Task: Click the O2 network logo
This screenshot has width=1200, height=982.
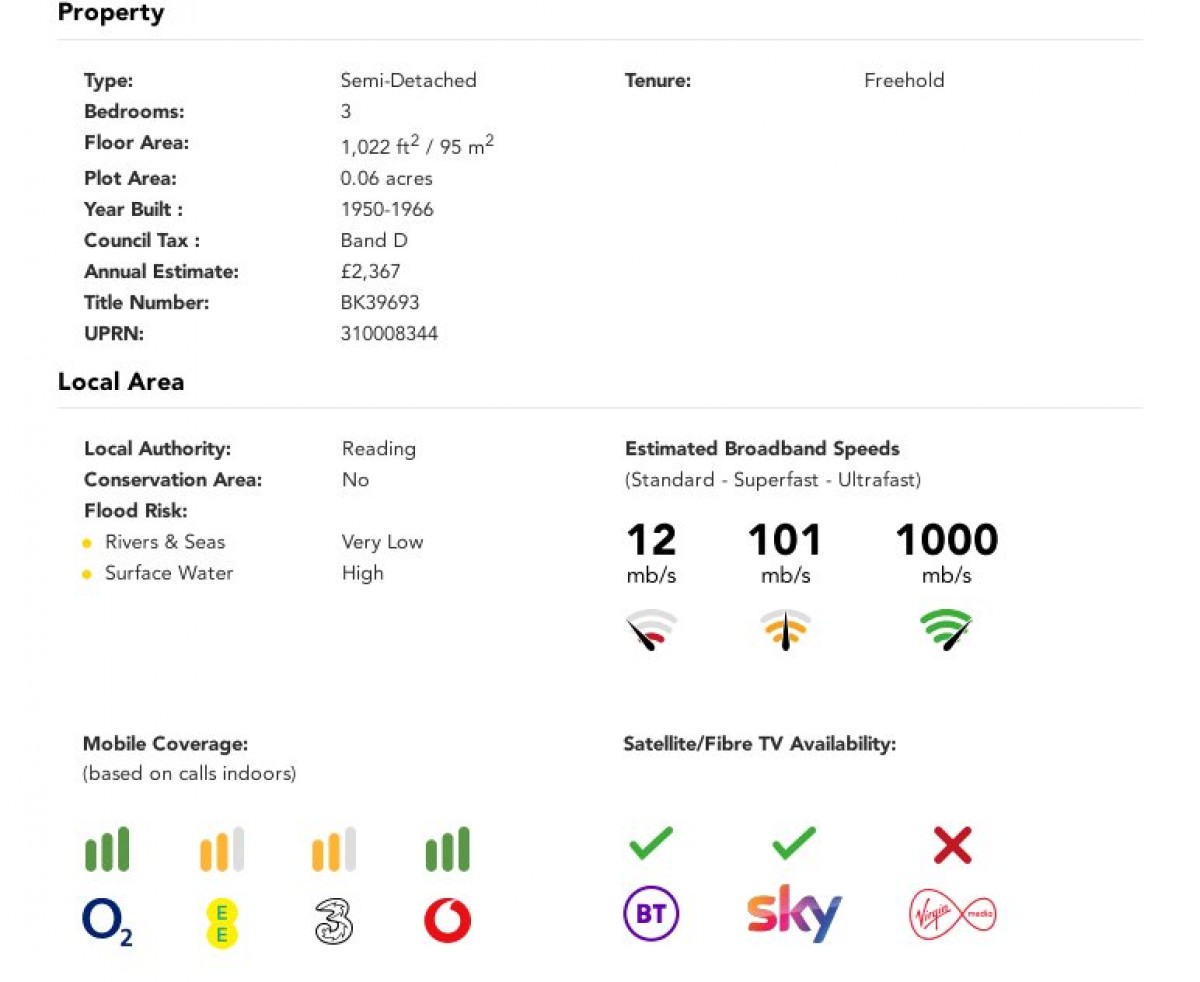Action: [x=107, y=922]
